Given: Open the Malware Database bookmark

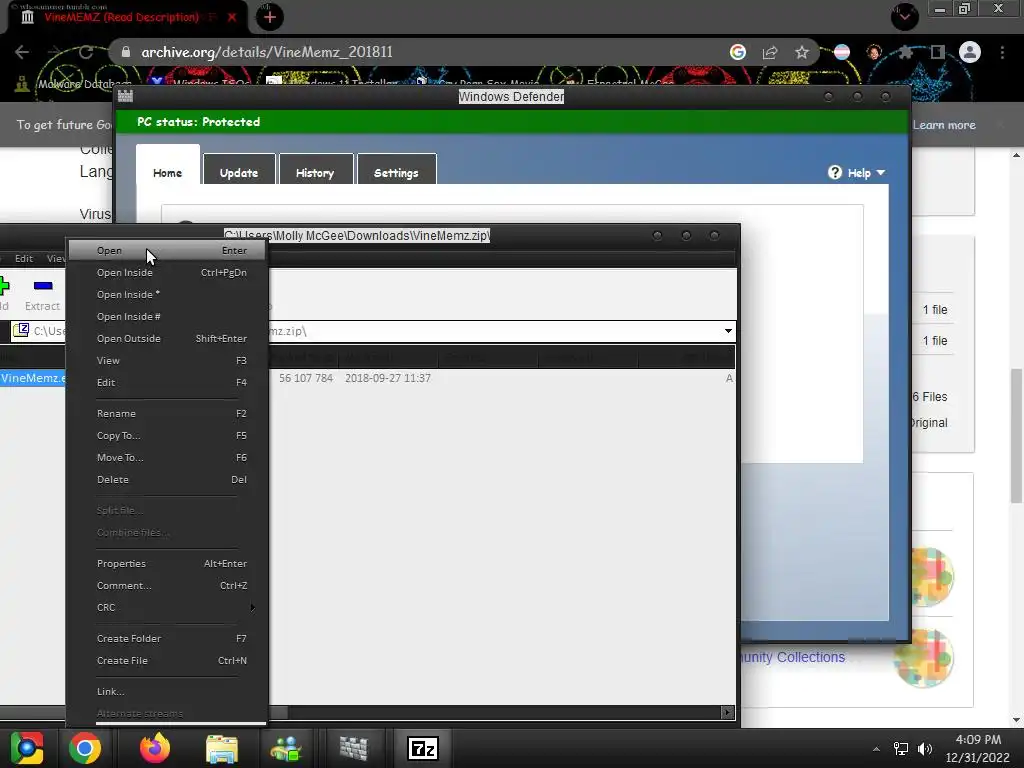Looking at the screenshot, I should point(73,84).
